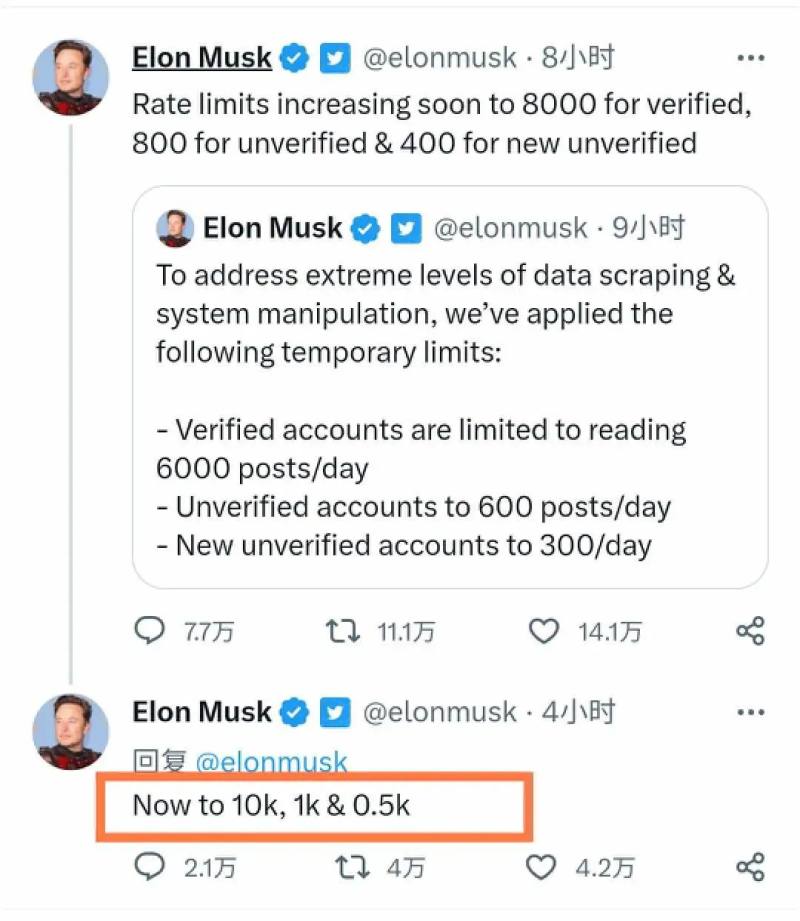Click the small avatar in quoted tweet

175,229
